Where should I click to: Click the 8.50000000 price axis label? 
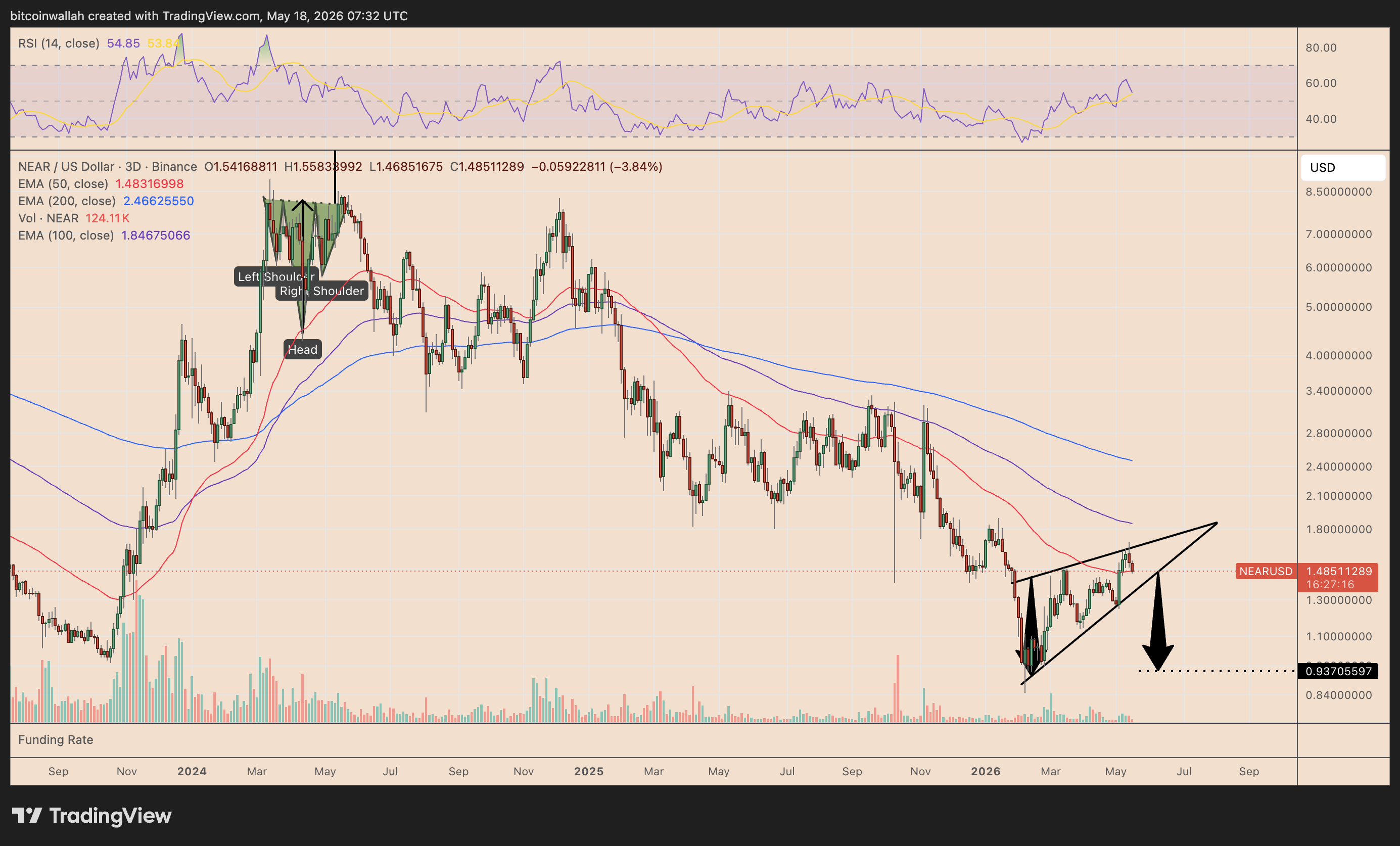click(x=1339, y=192)
